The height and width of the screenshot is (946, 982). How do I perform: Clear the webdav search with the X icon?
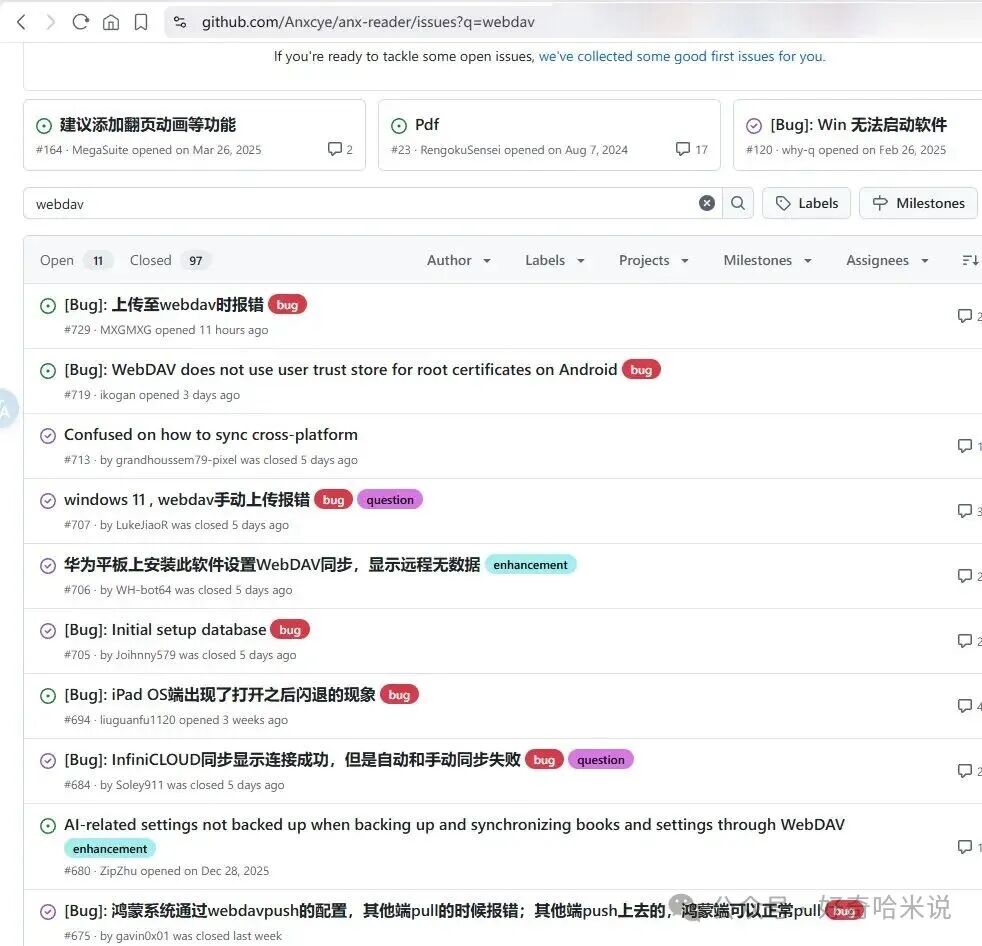(x=706, y=203)
